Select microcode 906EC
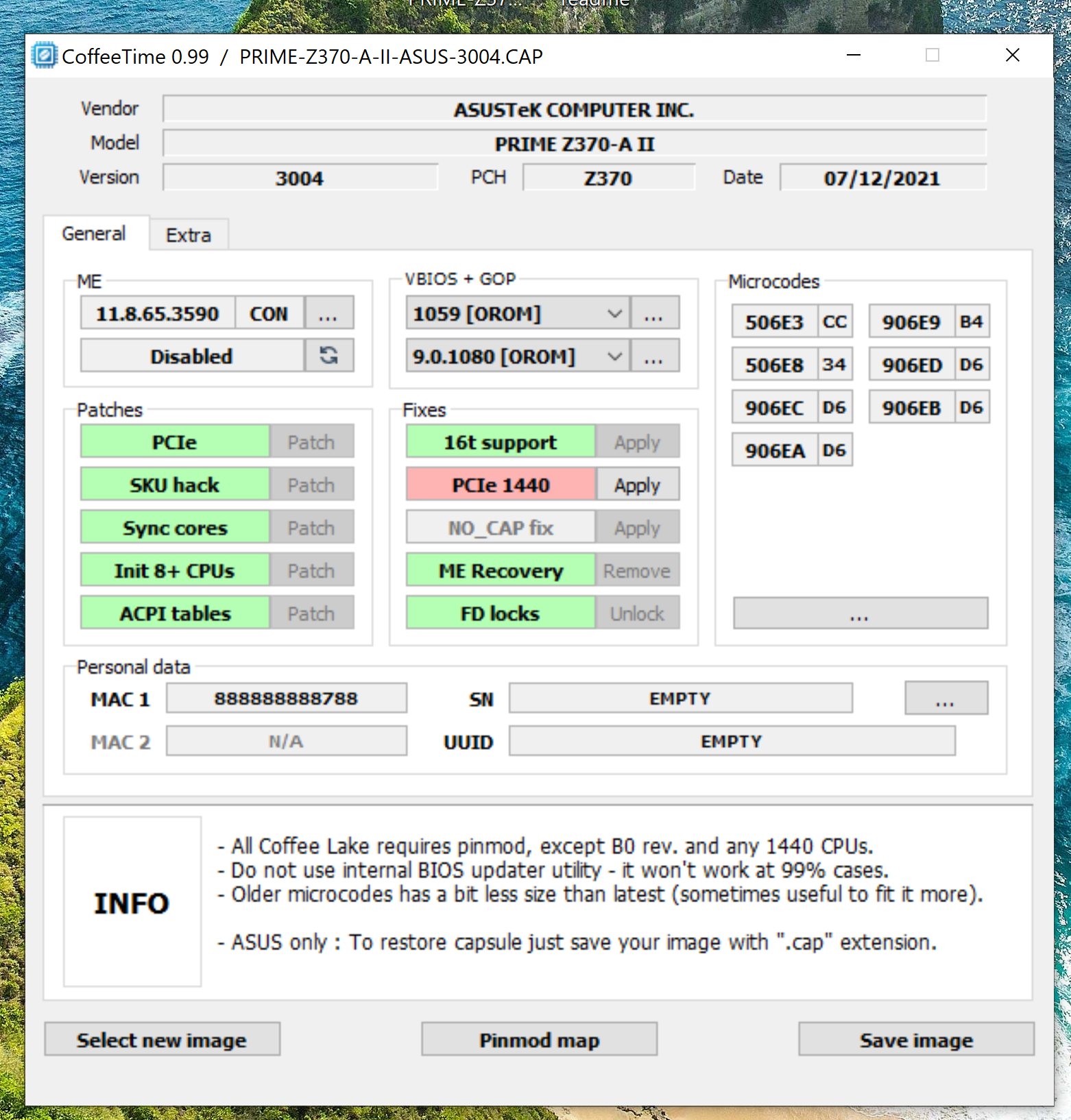 [x=775, y=407]
